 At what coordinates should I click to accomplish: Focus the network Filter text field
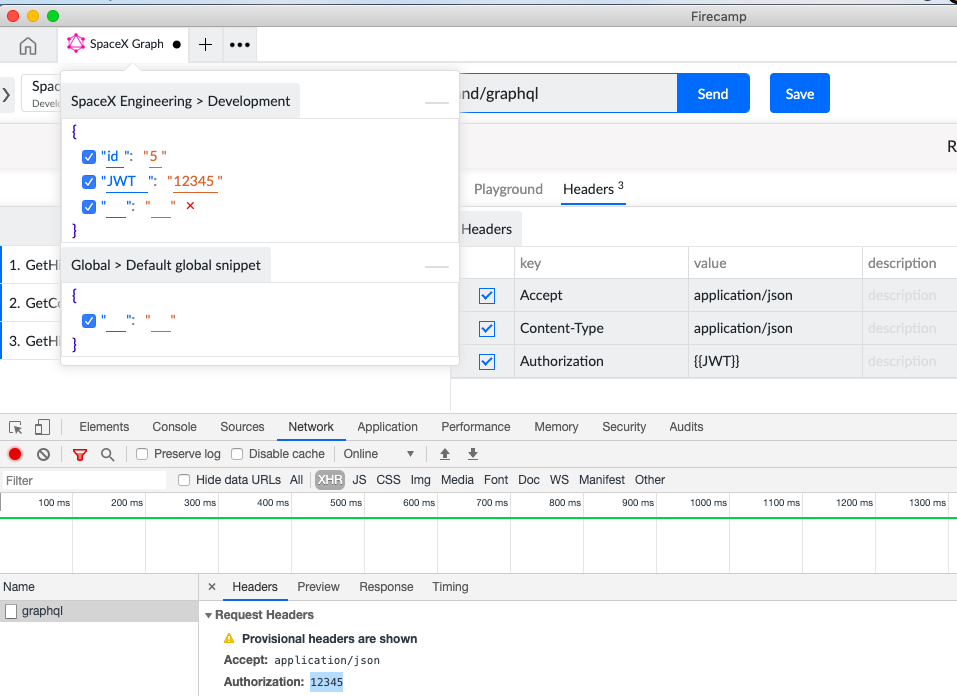84,480
